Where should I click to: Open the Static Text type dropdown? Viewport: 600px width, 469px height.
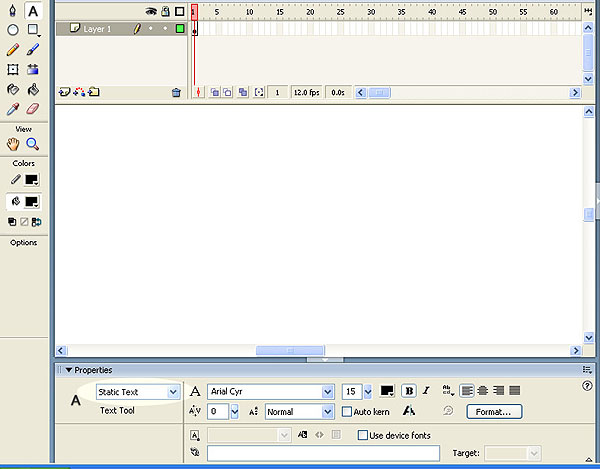(173, 392)
